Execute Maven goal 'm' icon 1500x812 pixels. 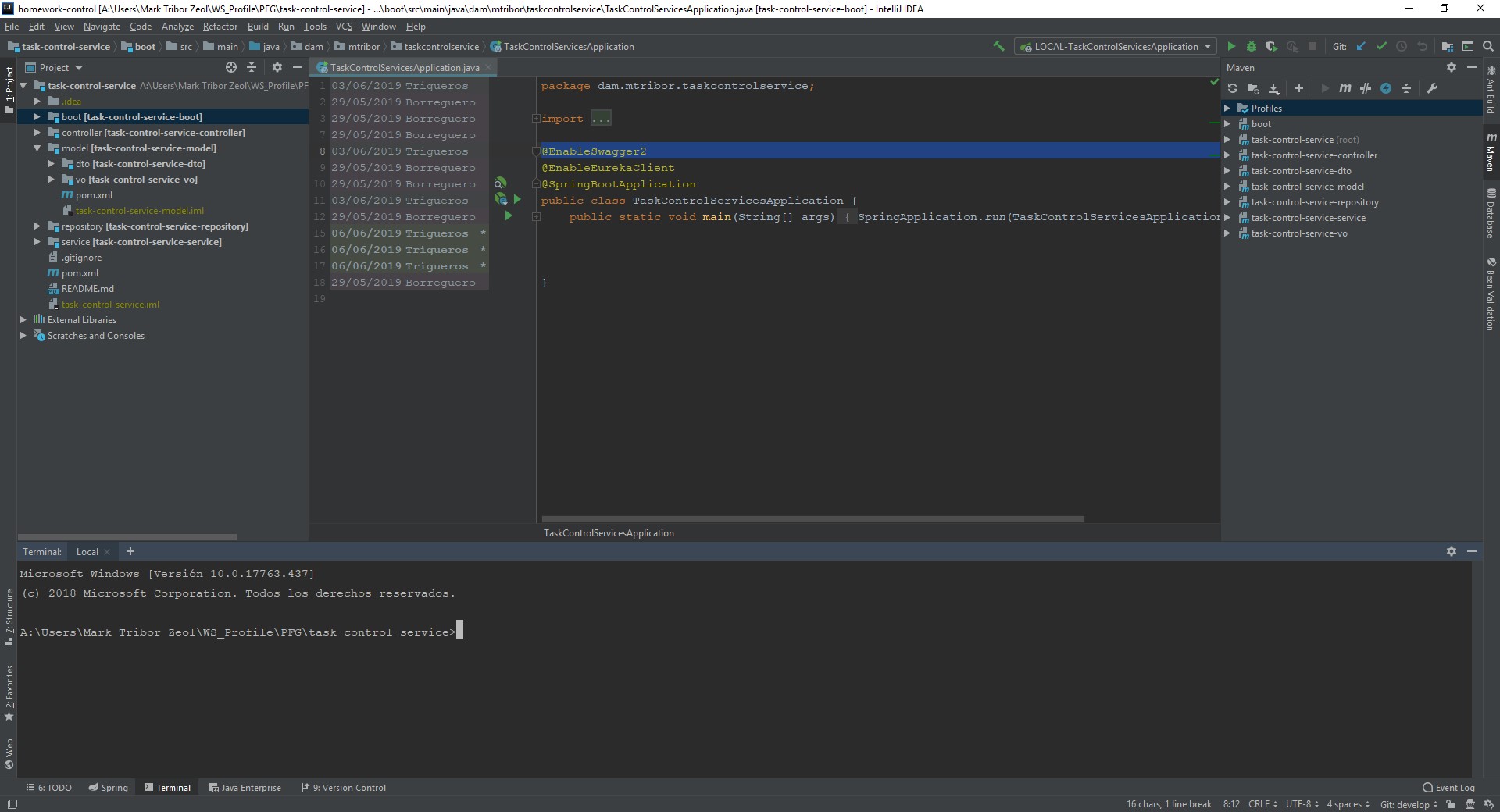point(1345,88)
